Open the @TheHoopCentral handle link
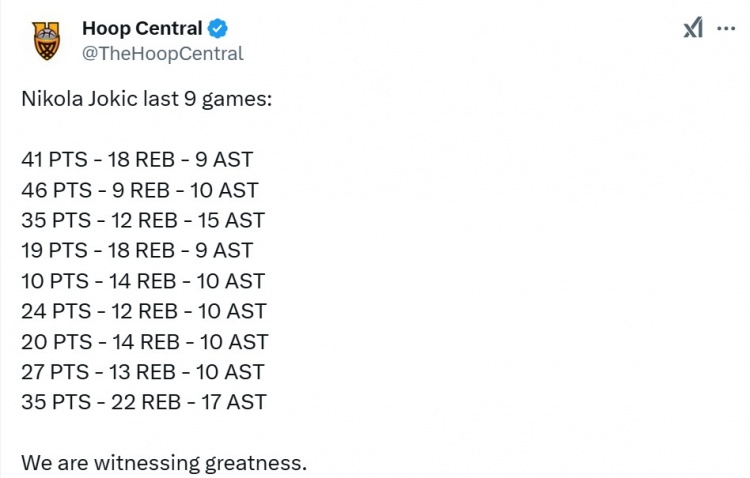The width and height of the screenshot is (750, 478). coord(162,54)
